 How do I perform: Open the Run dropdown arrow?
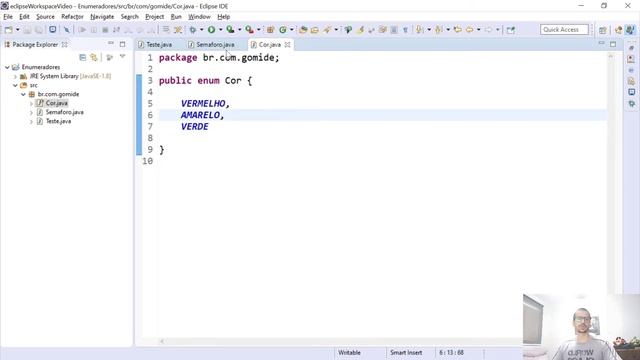(x=220, y=30)
